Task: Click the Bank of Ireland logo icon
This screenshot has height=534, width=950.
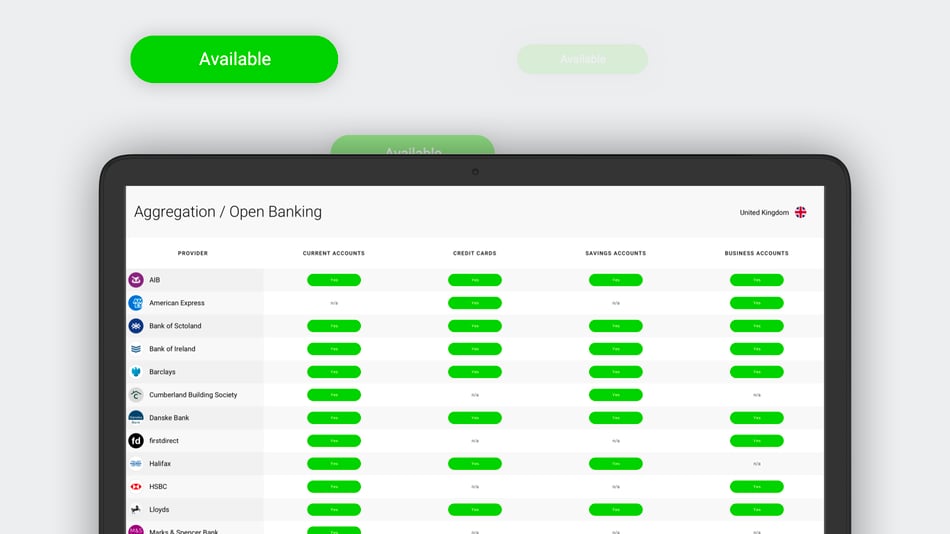Action: [x=136, y=349]
